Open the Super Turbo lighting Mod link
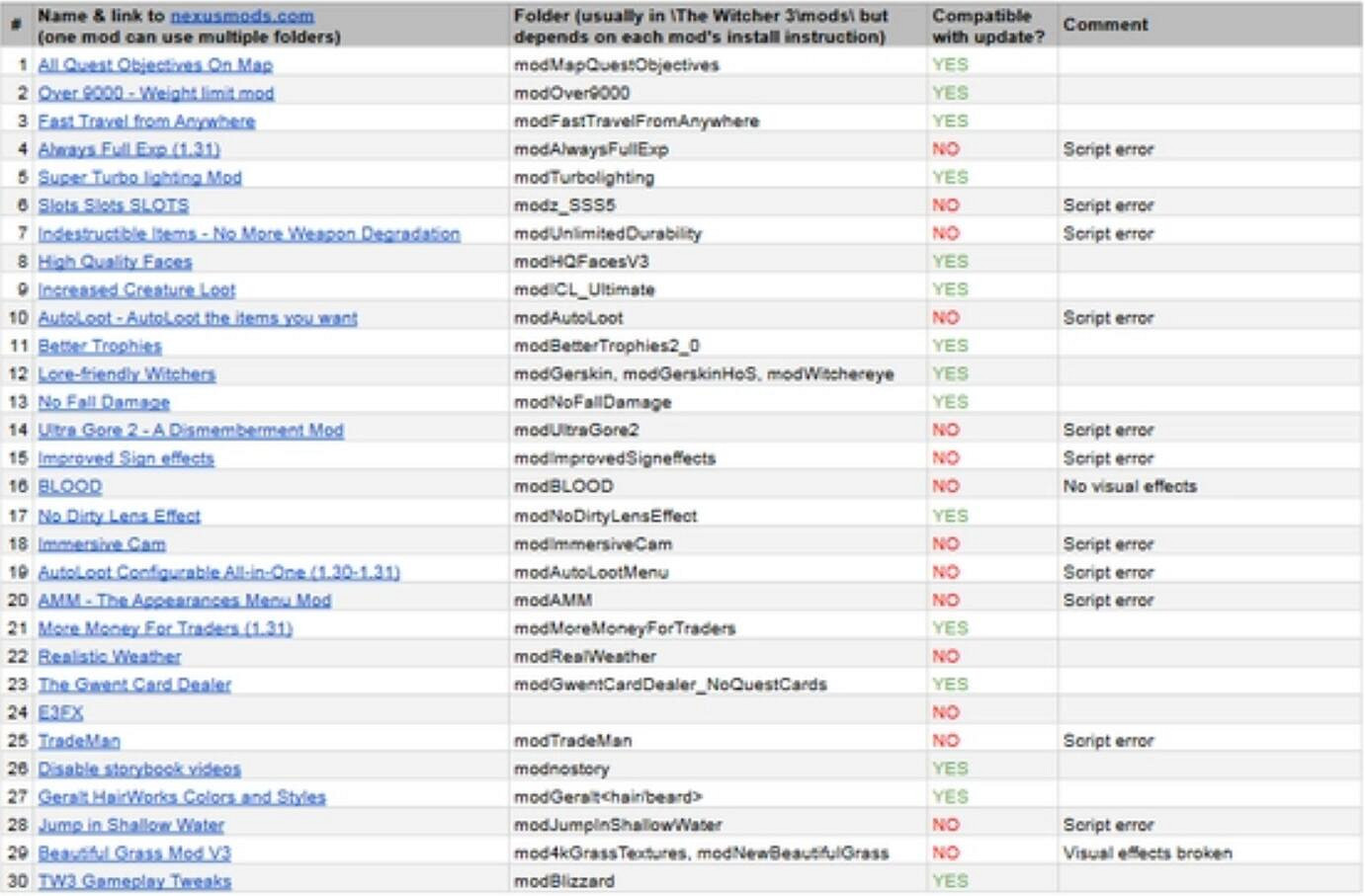The image size is (1365, 896). click(139, 178)
